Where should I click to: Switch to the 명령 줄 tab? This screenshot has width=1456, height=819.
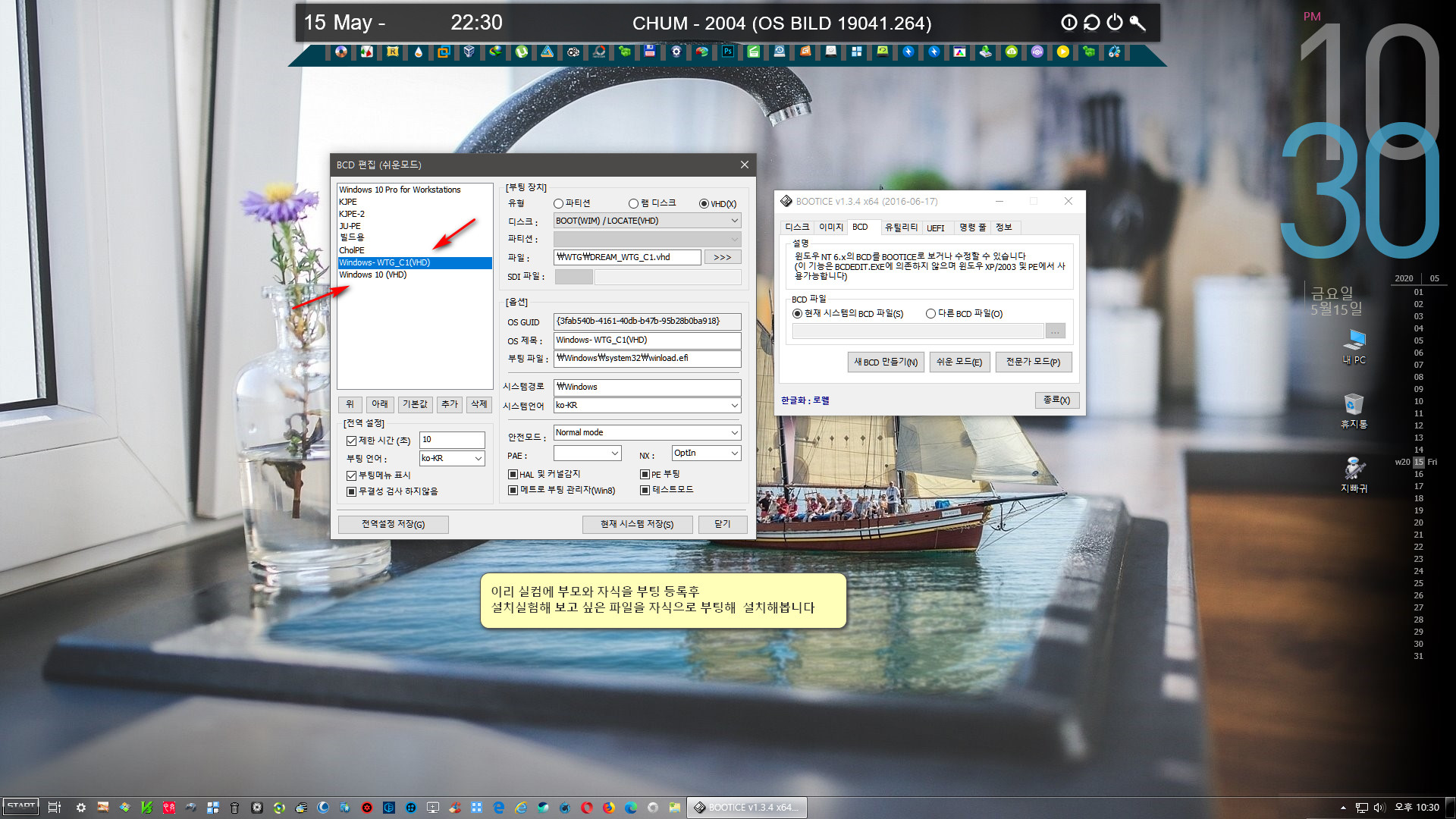coord(972,227)
